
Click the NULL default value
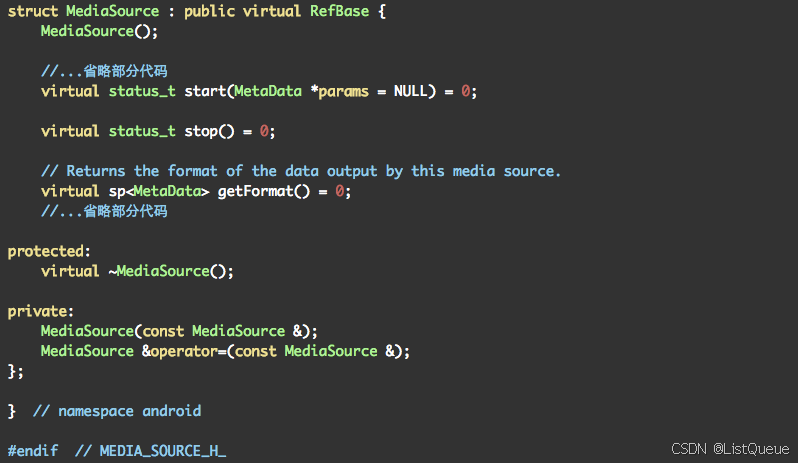(x=410, y=91)
